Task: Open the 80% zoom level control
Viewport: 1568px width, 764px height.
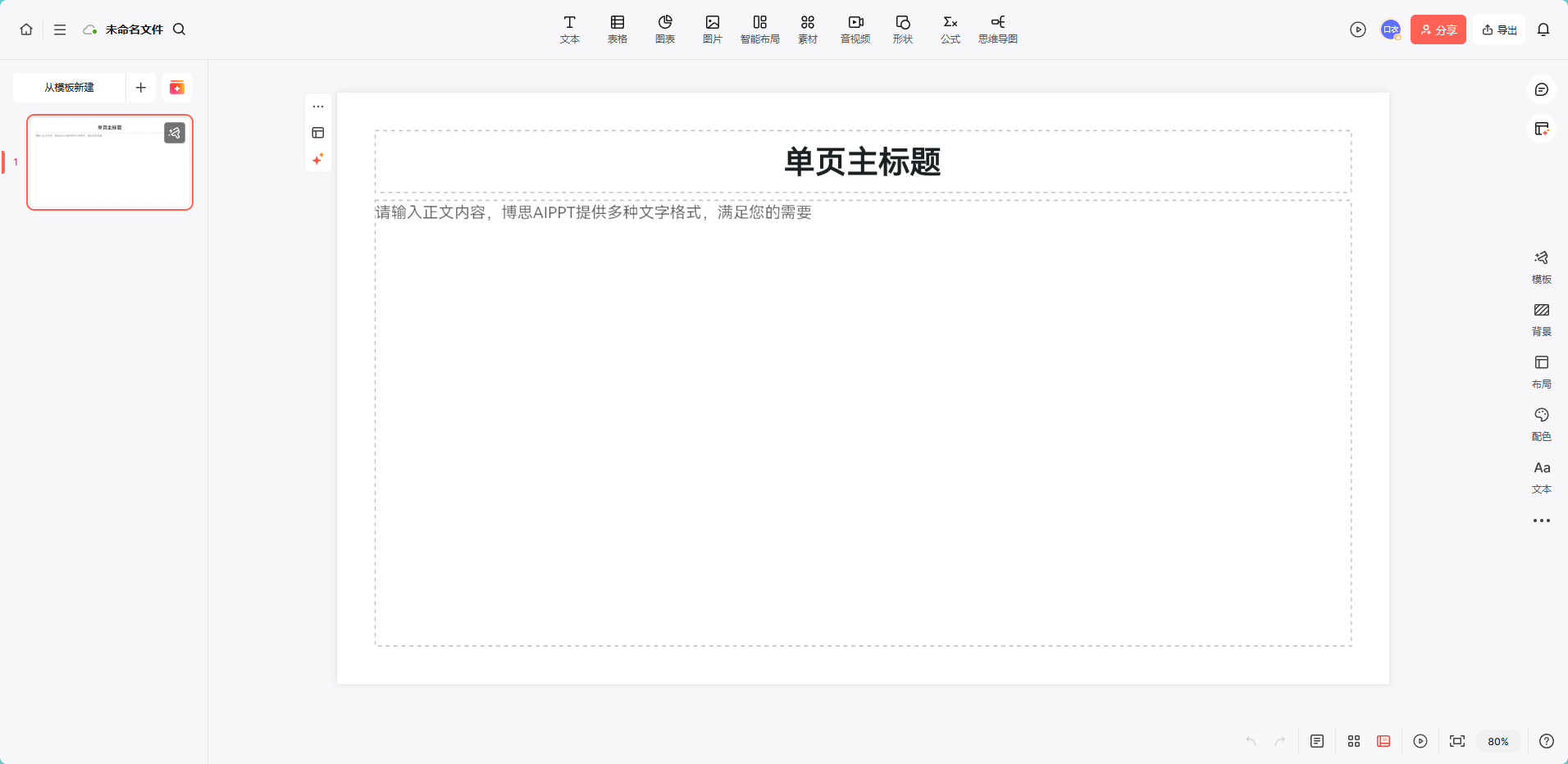Action: tap(1497, 741)
